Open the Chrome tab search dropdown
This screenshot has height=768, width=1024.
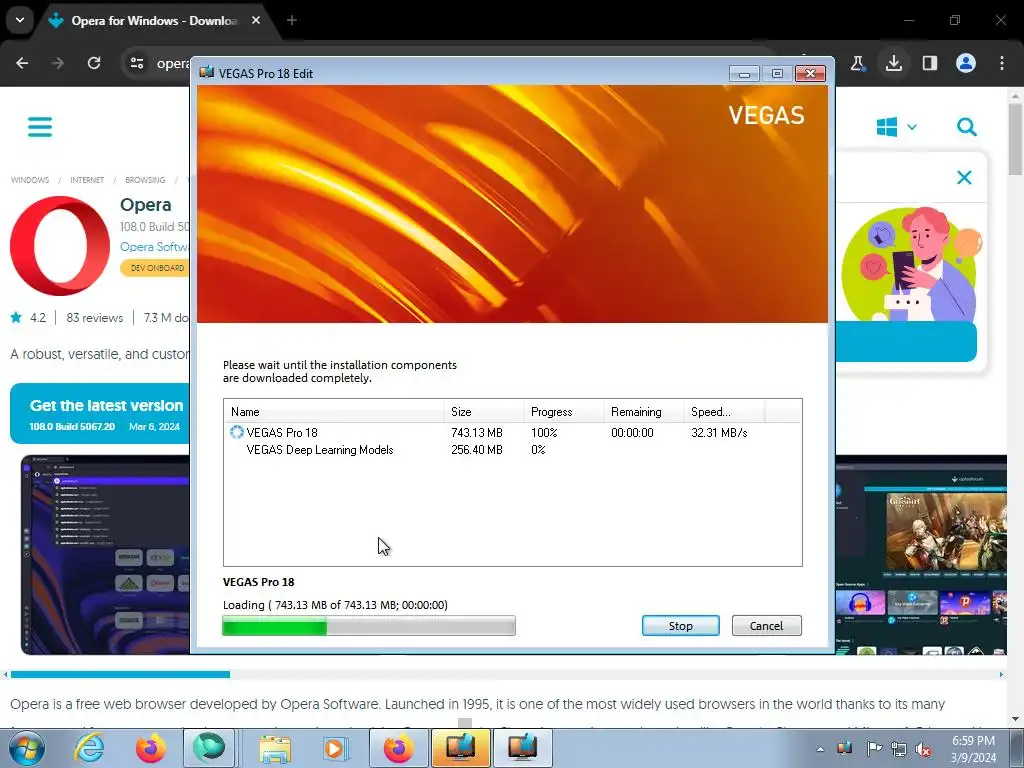coord(20,20)
